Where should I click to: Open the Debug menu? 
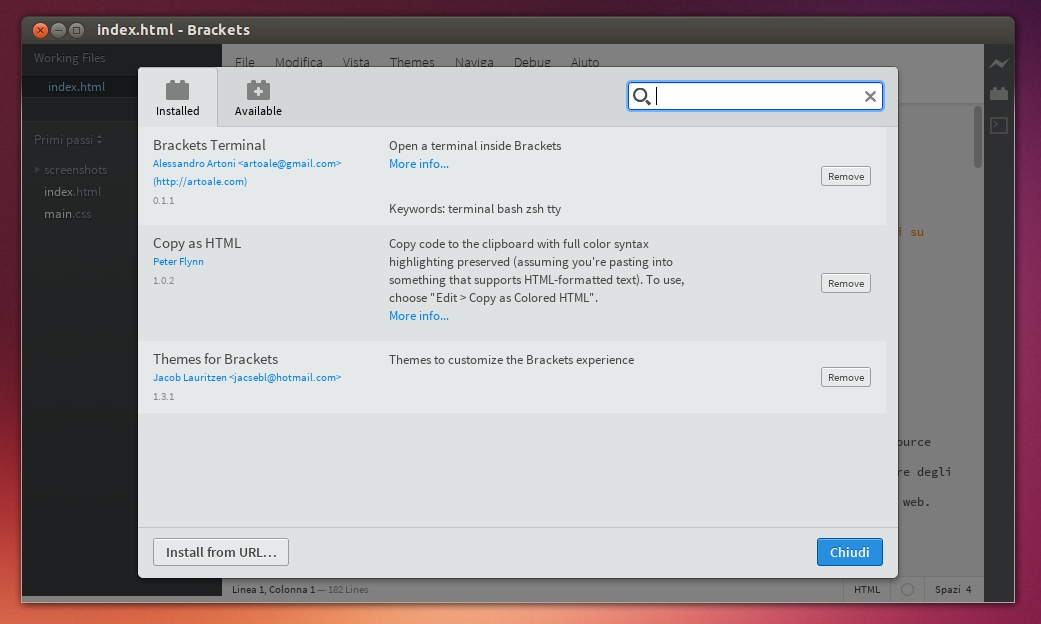point(532,62)
